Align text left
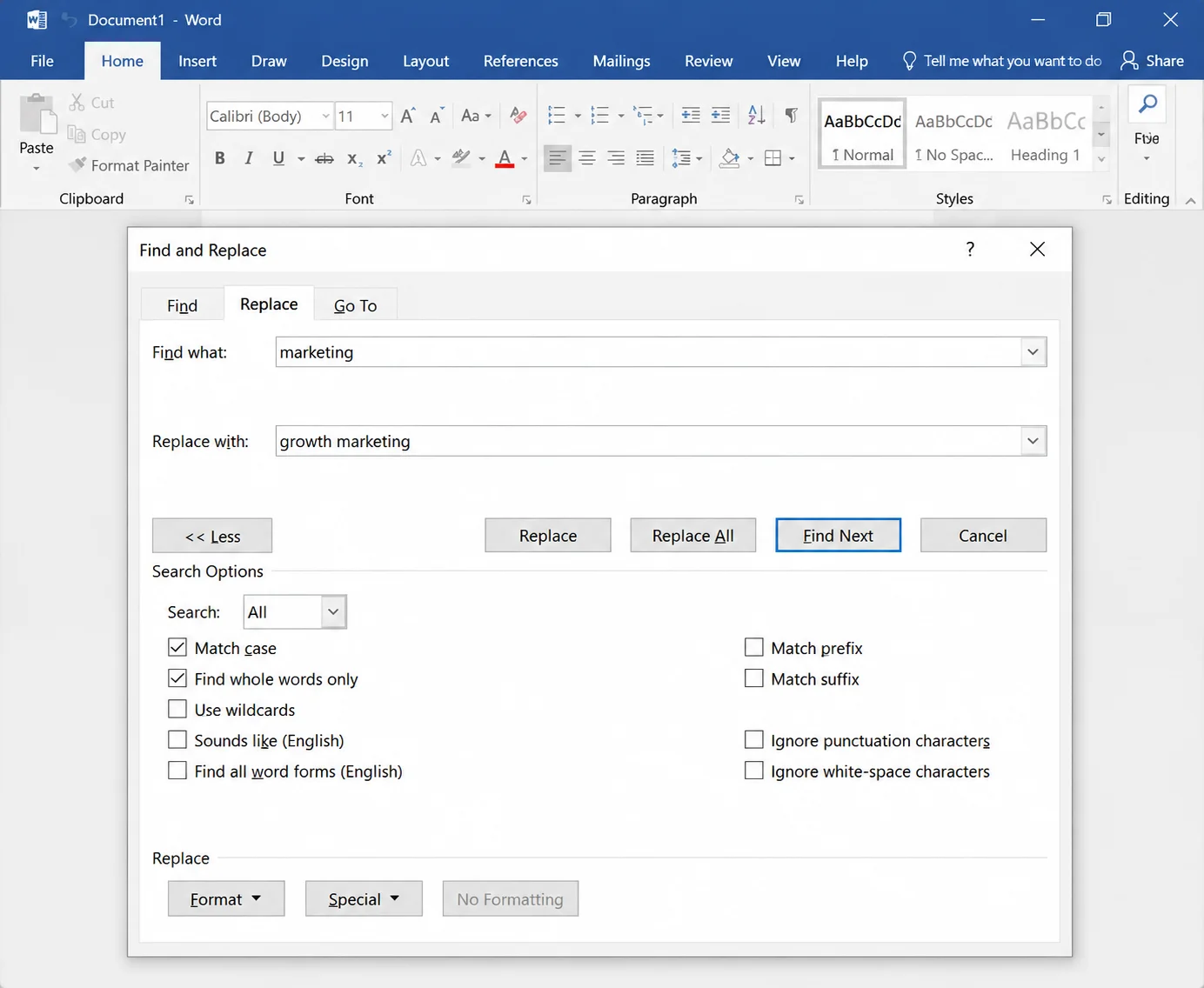Screen dimensions: 1204x988 (558, 158)
